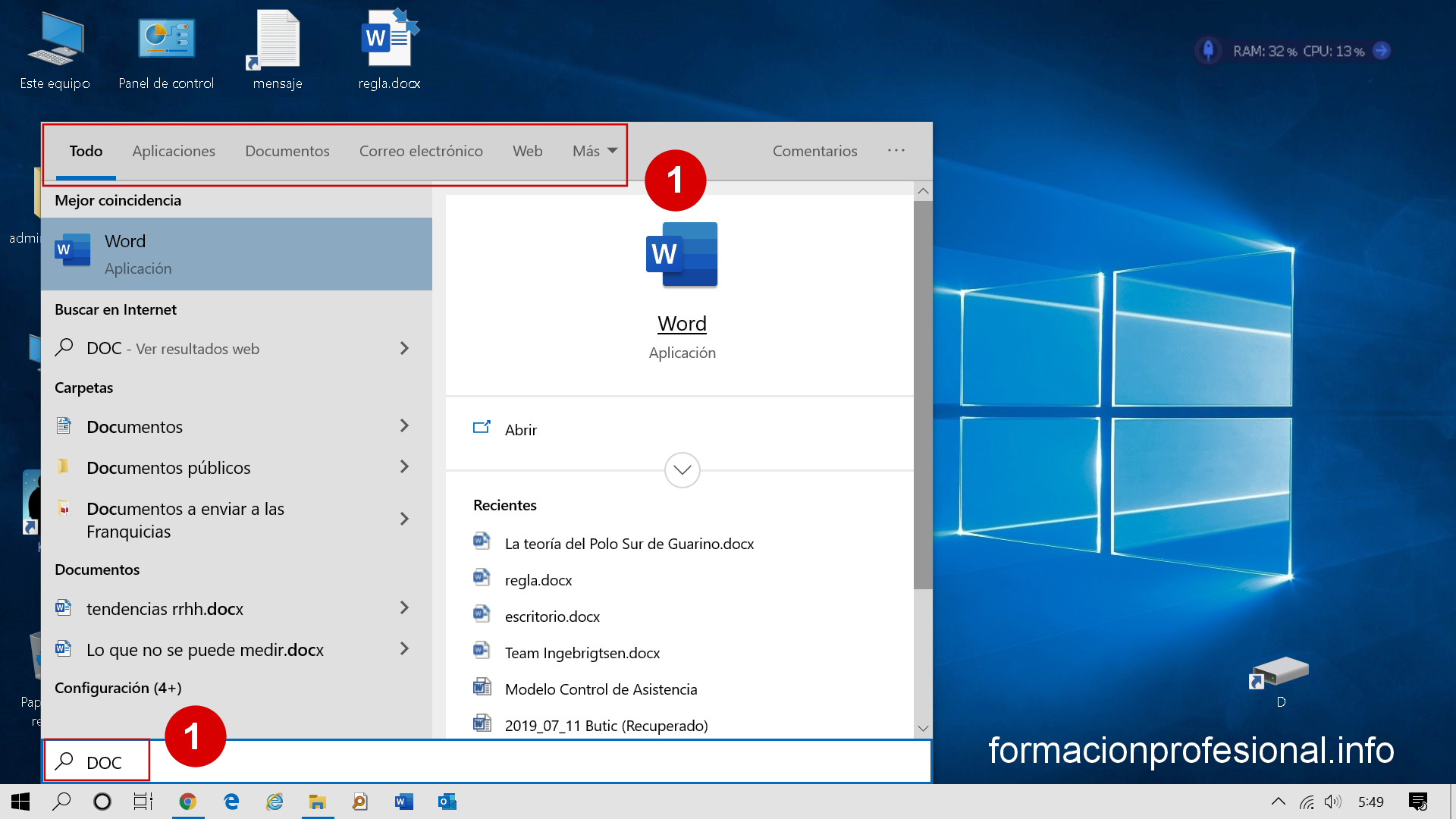
Task: Open the D drive shortcut on desktop
Action: (x=1280, y=681)
